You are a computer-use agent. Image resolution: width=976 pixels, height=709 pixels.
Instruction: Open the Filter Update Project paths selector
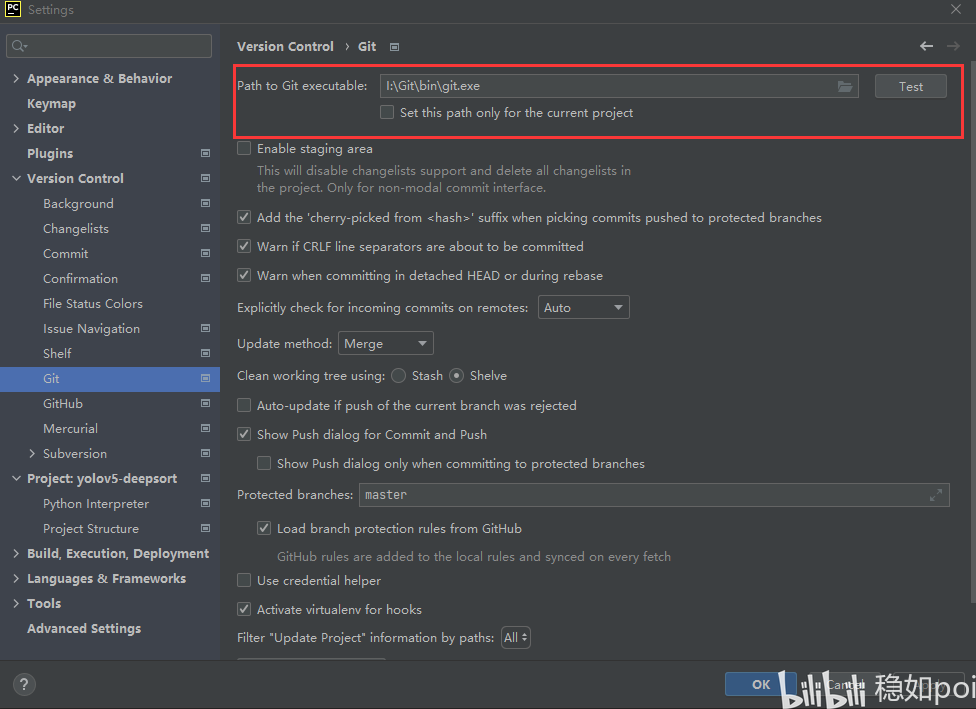pos(515,637)
